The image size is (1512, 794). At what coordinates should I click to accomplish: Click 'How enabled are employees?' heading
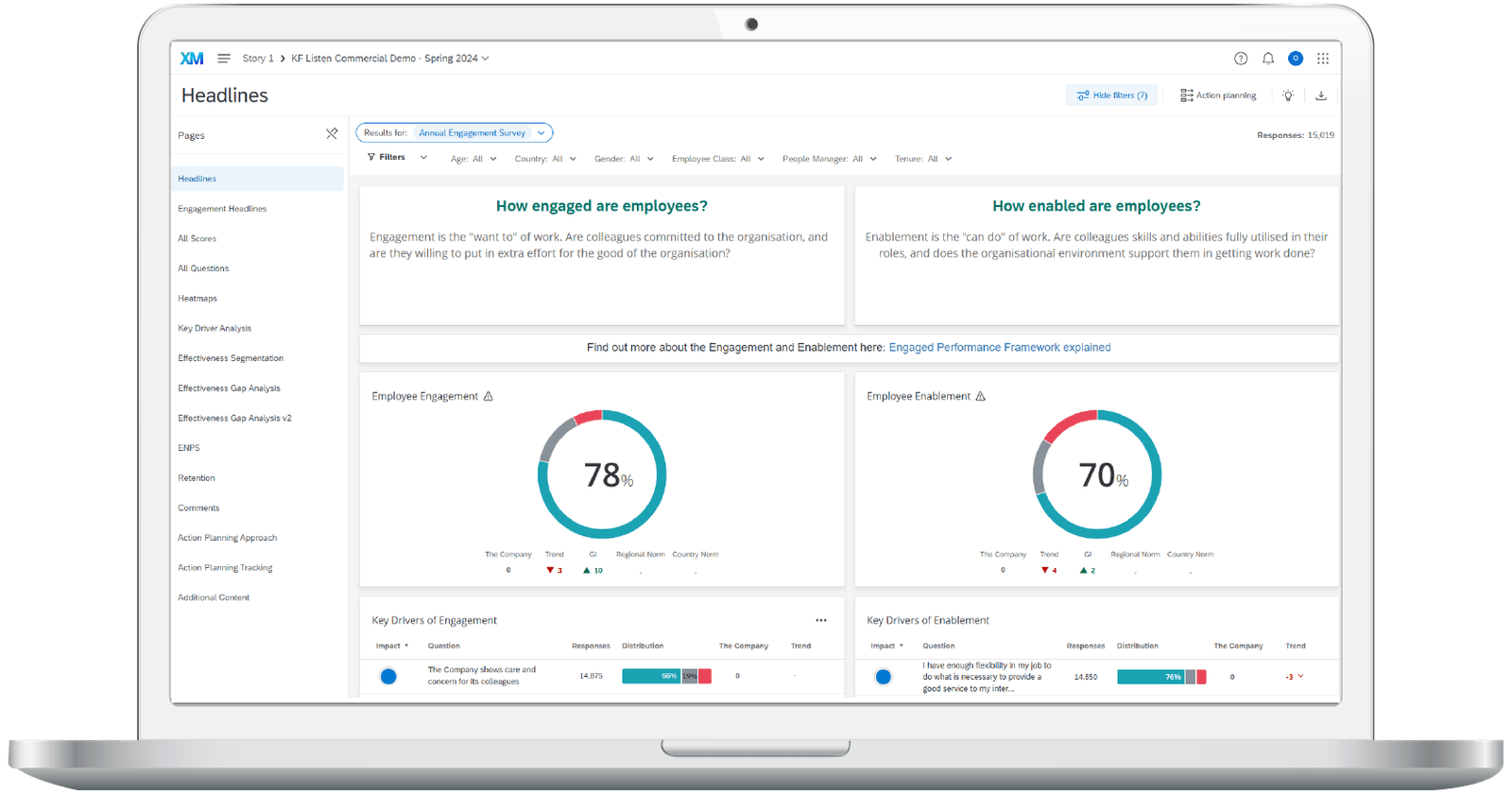(x=1096, y=206)
